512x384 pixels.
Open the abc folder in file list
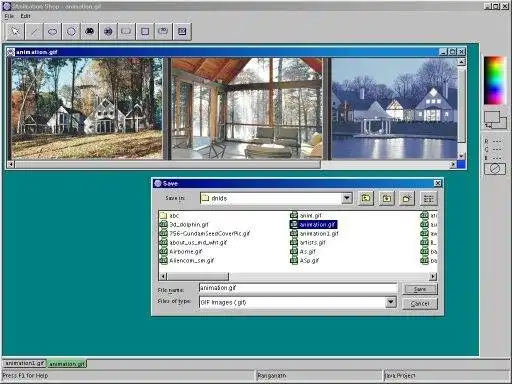coord(170,216)
